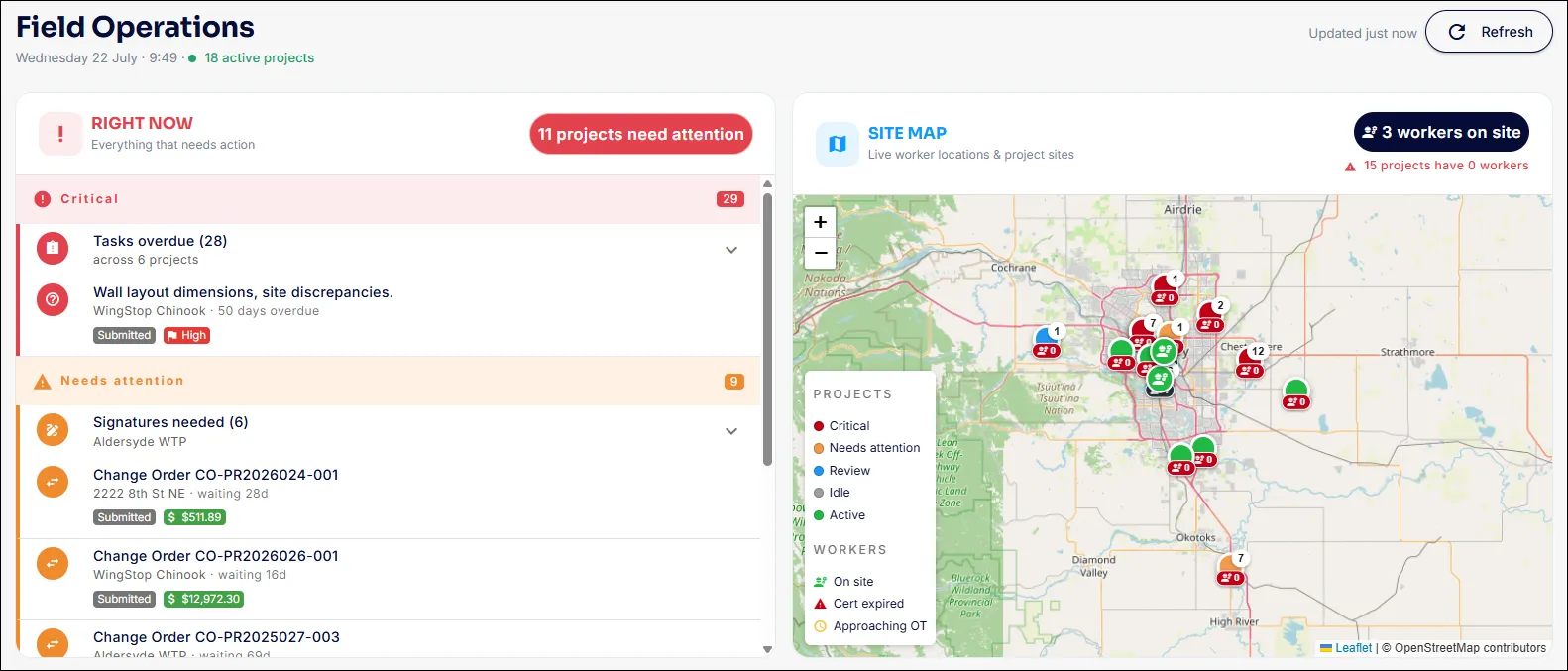Click the Needs attention warning triangle icon

[42, 382]
